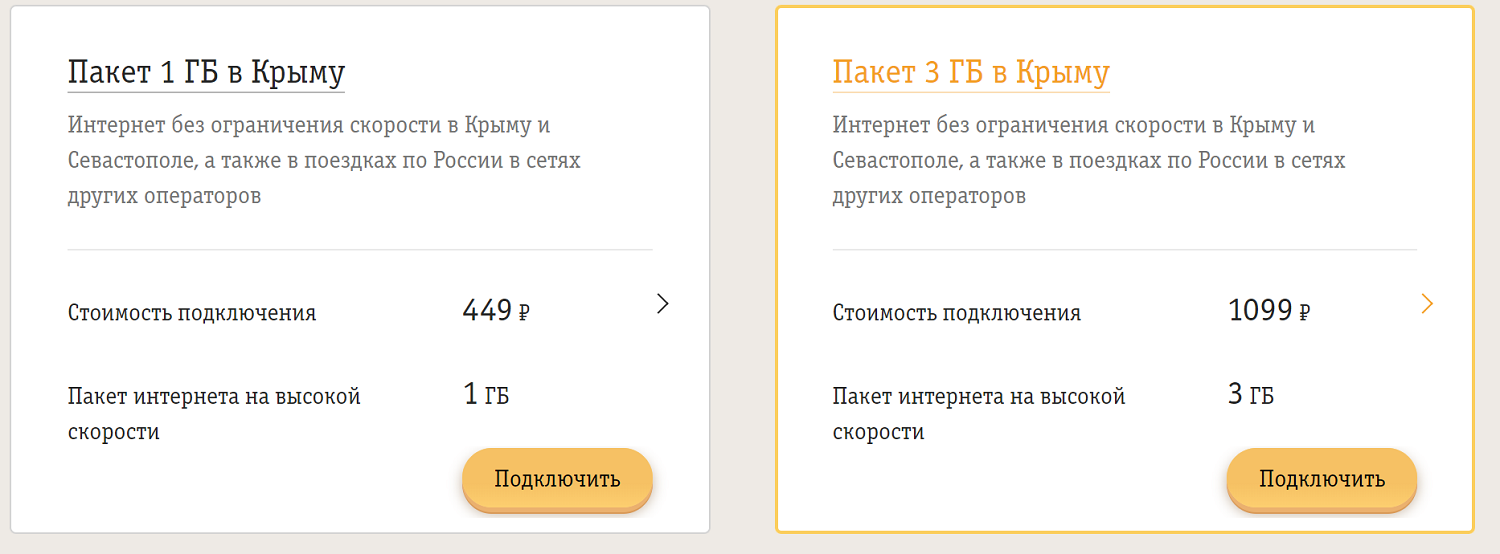The image size is (1500, 554).
Task: Click 'Стоимость подключения' label in the 1 ГБ card
Action: (192, 313)
